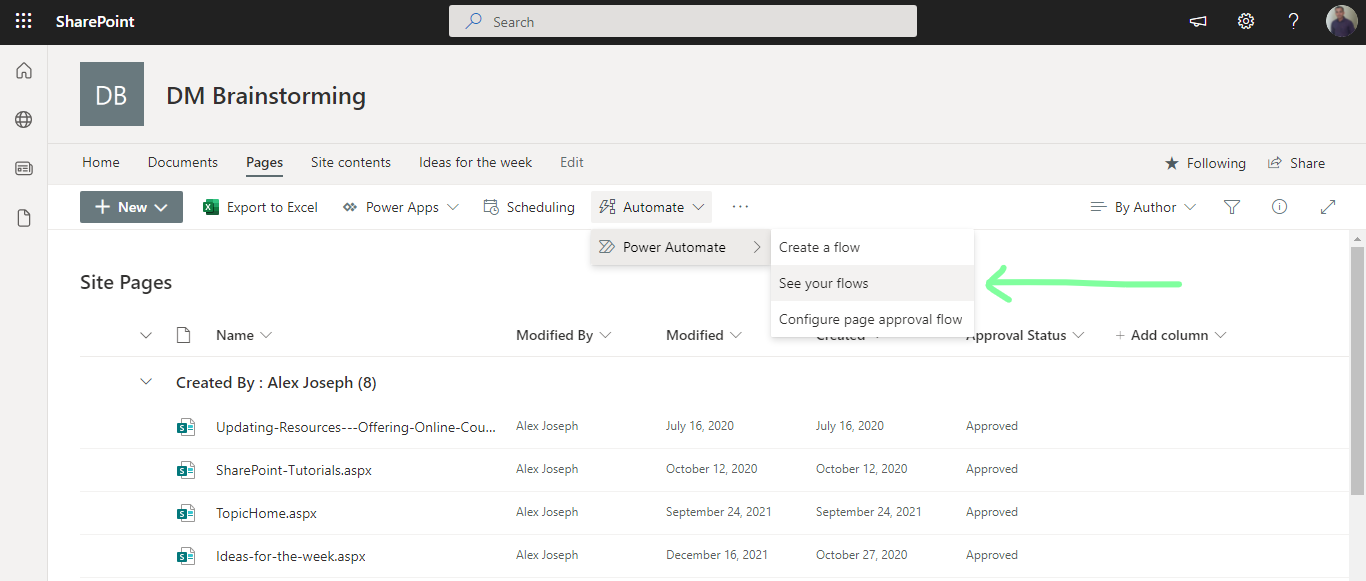Open the Power Automate submenu item
This screenshot has width=1366, height=581.
pyautogui.click(x=680, y=247)
